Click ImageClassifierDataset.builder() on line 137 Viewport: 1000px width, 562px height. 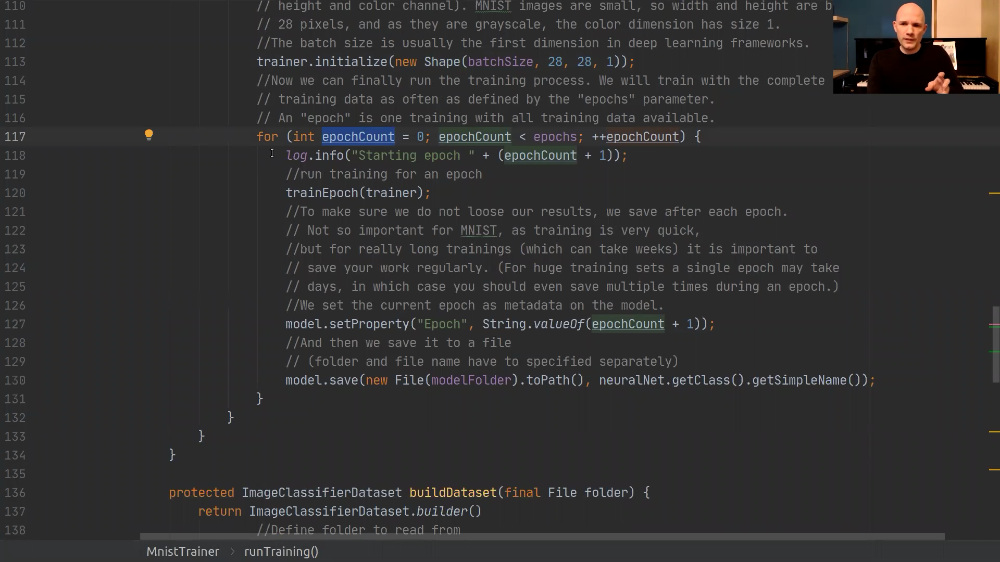(365, 512)
